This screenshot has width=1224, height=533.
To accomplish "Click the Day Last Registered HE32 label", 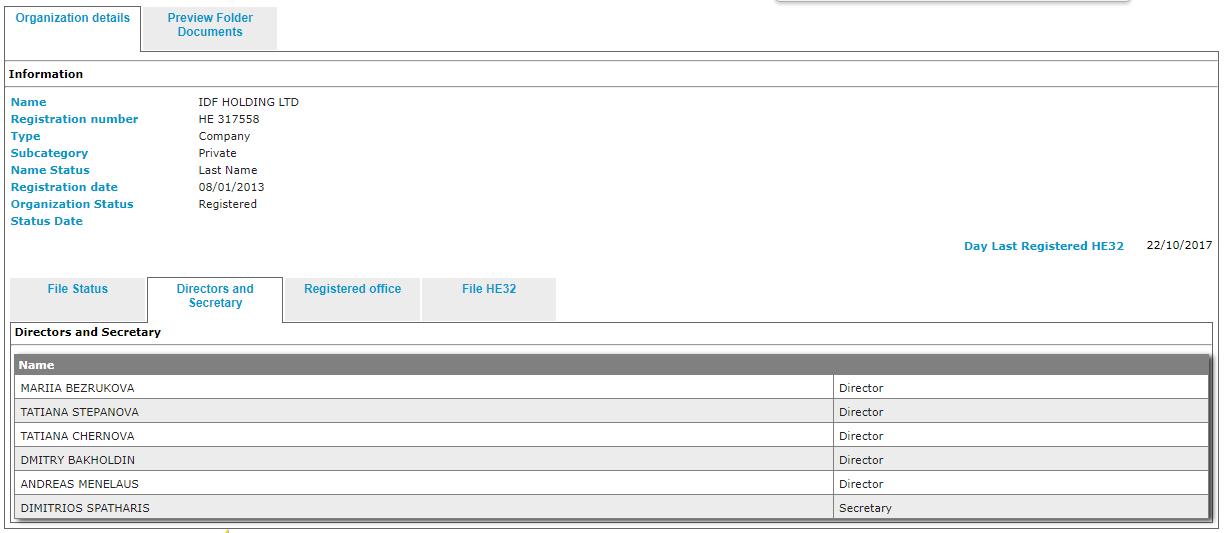I will pyautogui.click(x=1044, y=246).
